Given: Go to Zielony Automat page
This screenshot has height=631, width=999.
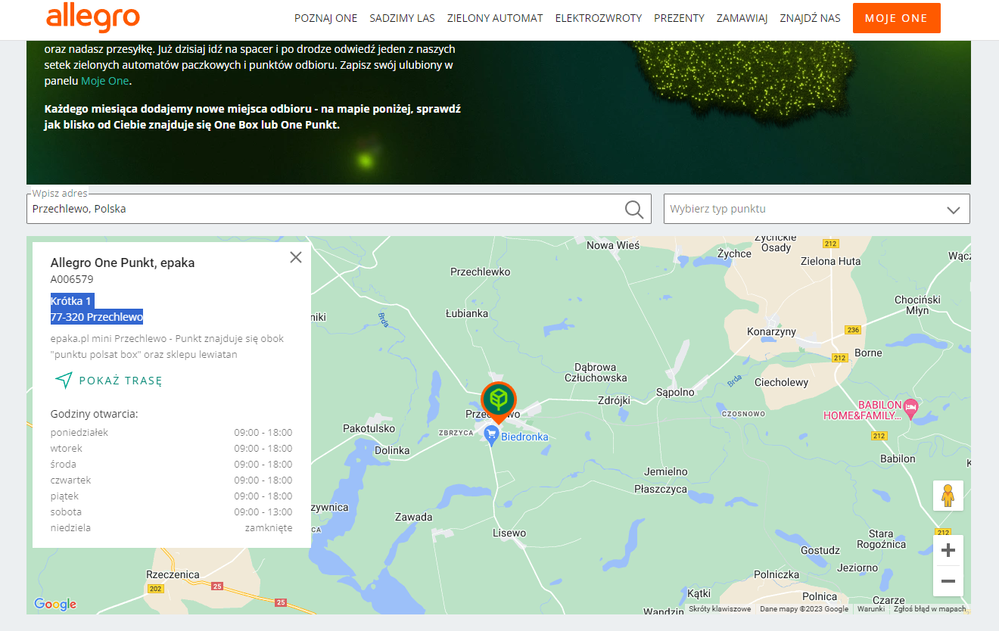Looking at the screenshot, I should click(x=495, y=18).
